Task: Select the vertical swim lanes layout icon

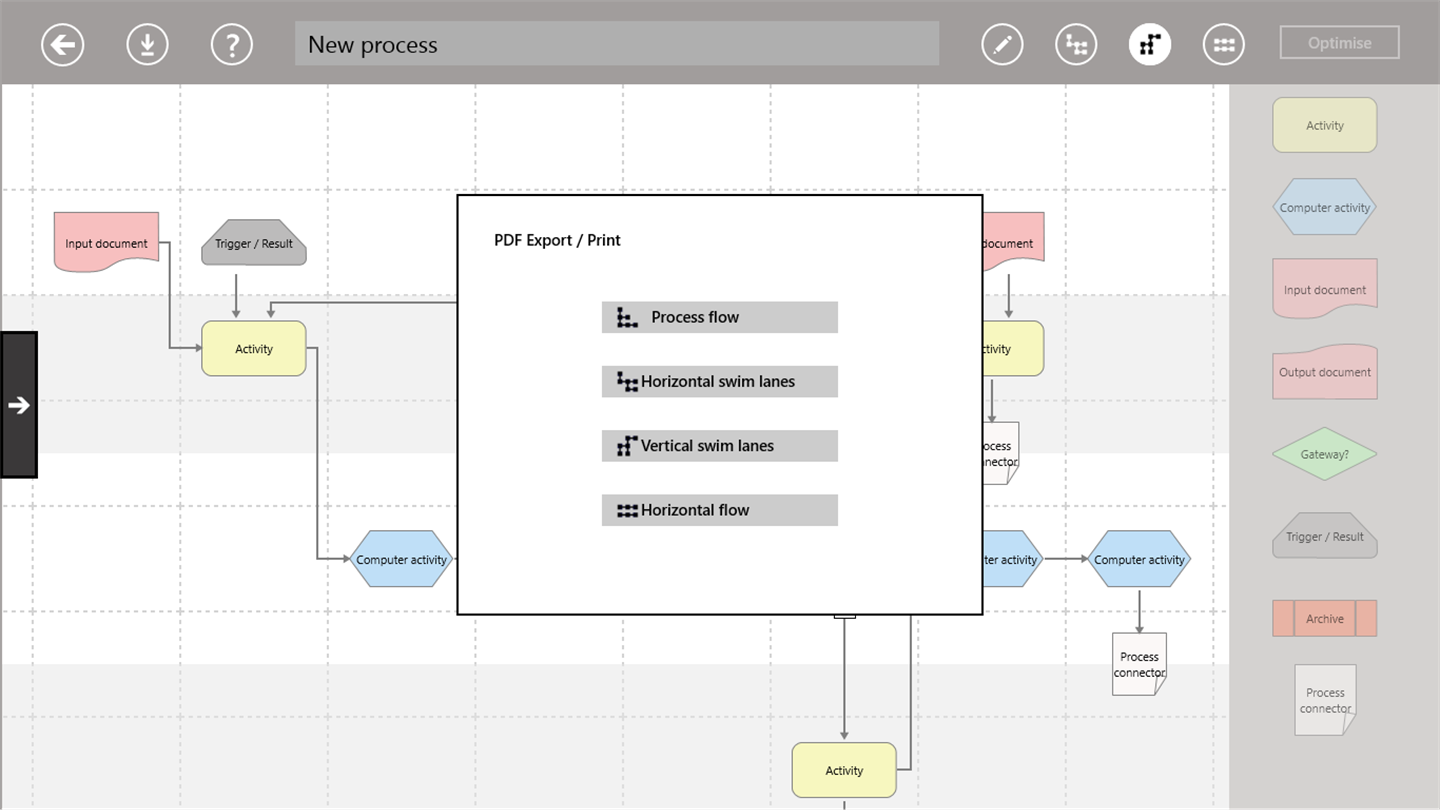Action: (1150, 45)
